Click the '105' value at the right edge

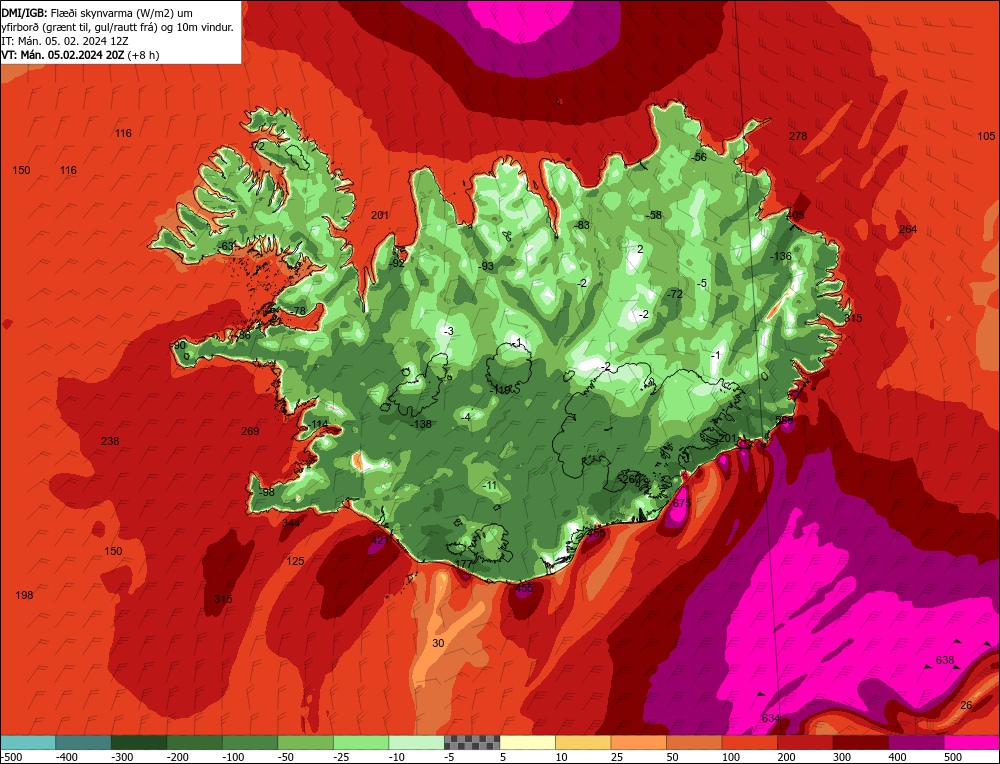point(986,136)
